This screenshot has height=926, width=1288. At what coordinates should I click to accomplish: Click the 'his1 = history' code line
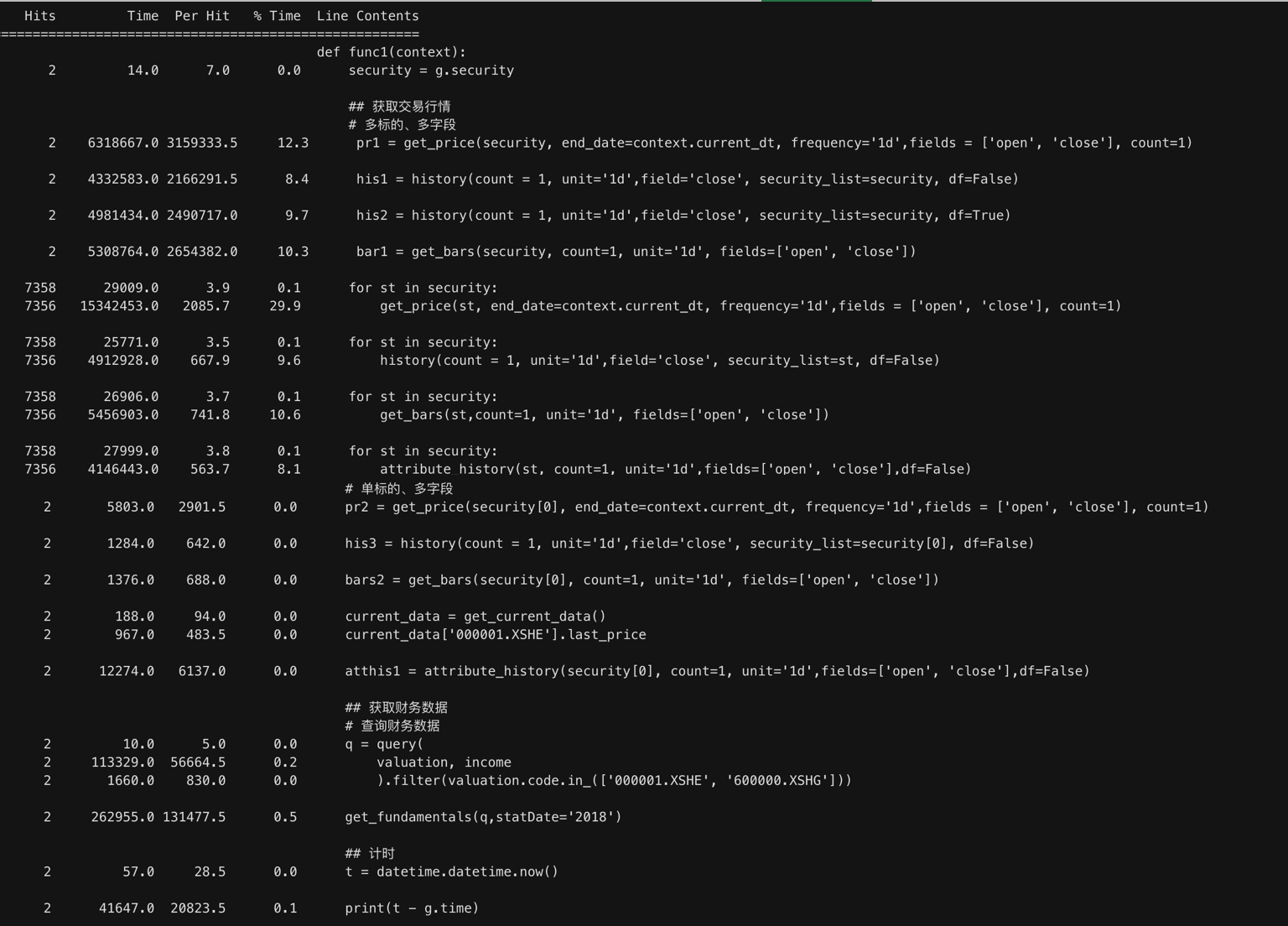pyautogui.click(x=687, y=179)
